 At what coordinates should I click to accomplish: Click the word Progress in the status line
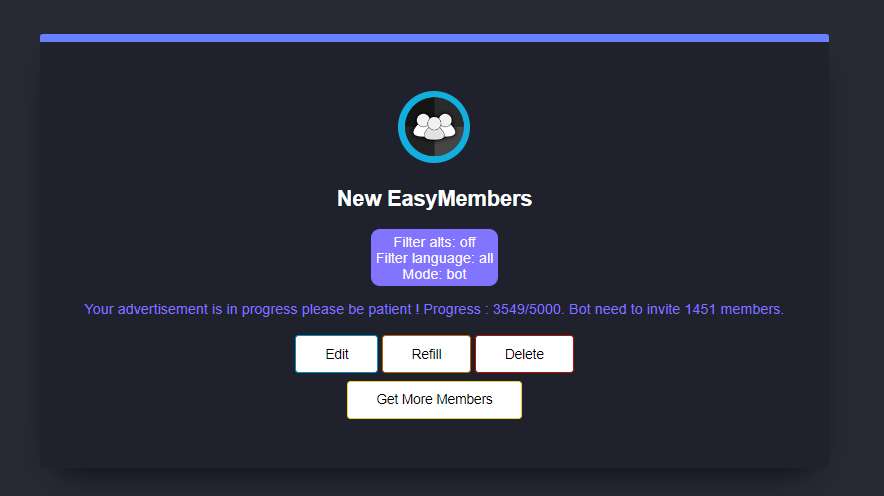[x=452, y=309]
